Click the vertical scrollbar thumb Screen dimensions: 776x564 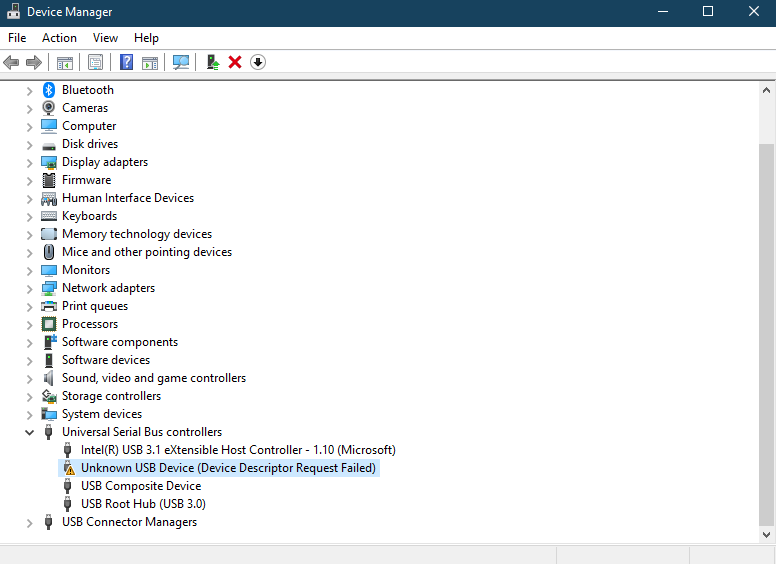pos(767,335)
